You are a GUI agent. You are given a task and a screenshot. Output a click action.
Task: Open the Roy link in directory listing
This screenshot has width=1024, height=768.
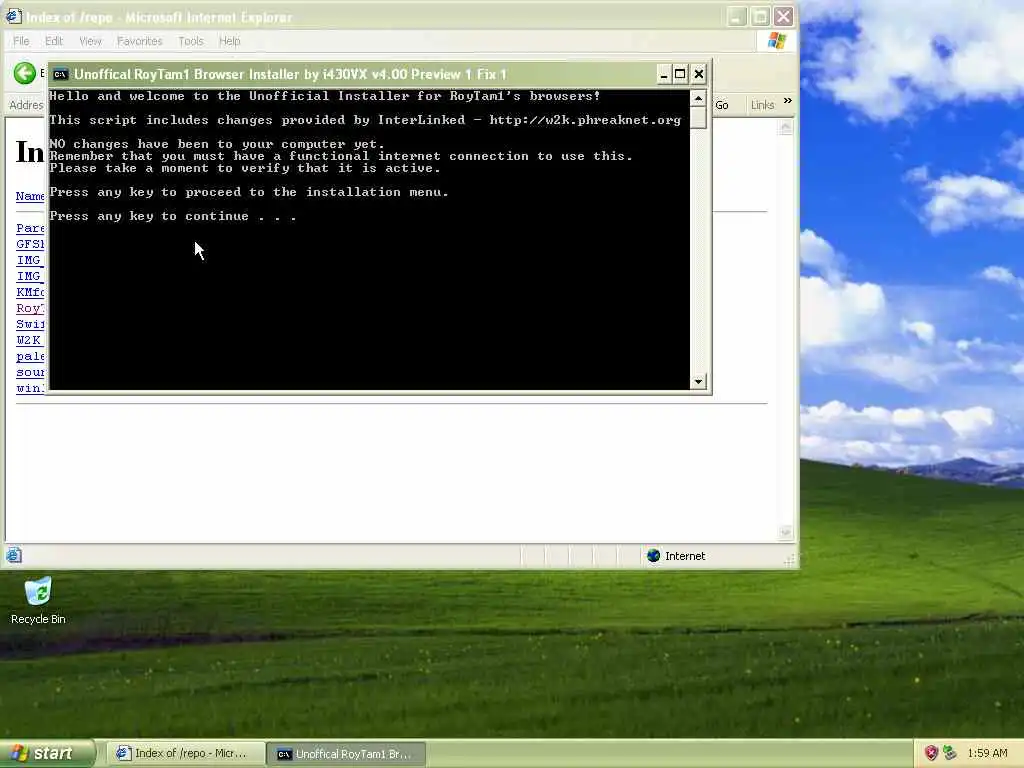(30, 308)
